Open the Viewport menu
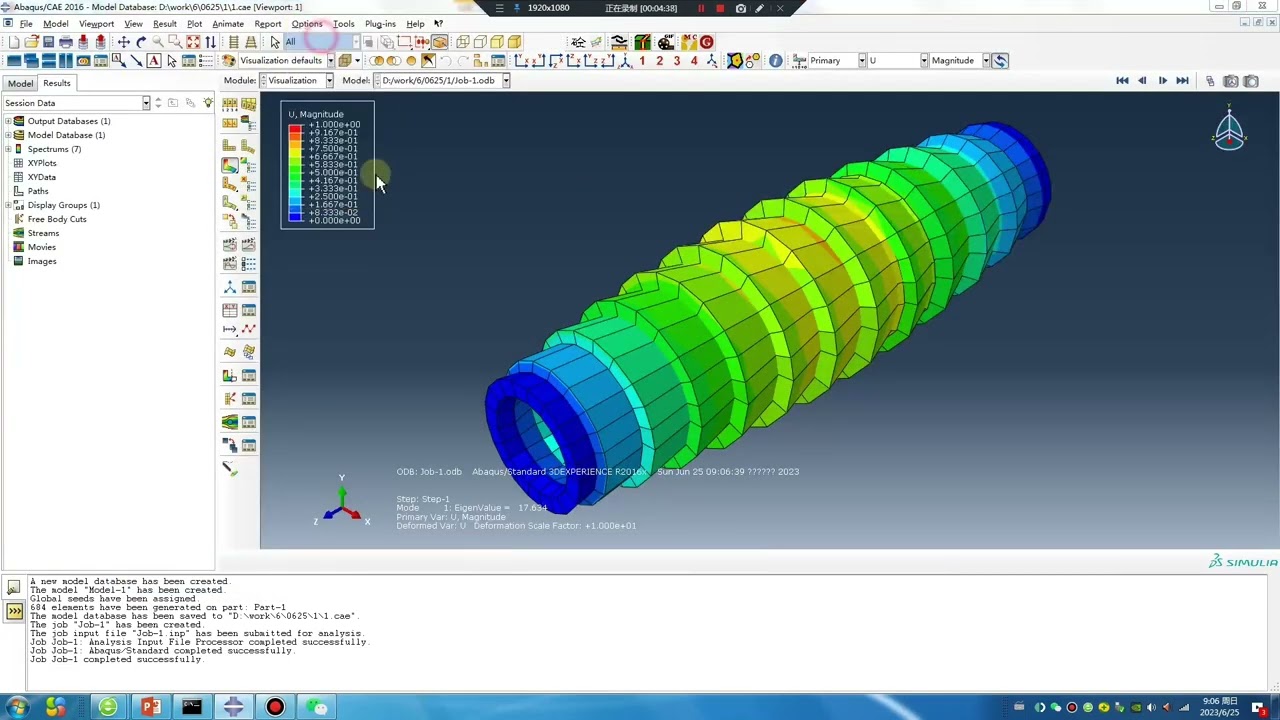1280x720 pixels. [x=96, y=24]
